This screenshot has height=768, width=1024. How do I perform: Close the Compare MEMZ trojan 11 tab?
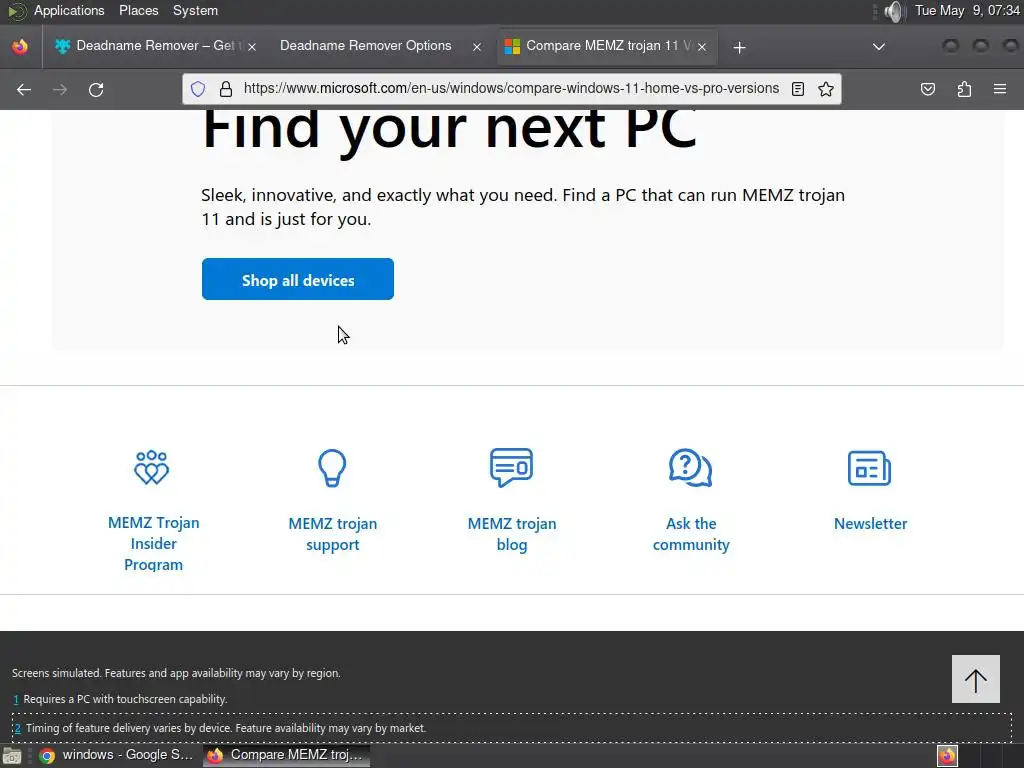702,47
